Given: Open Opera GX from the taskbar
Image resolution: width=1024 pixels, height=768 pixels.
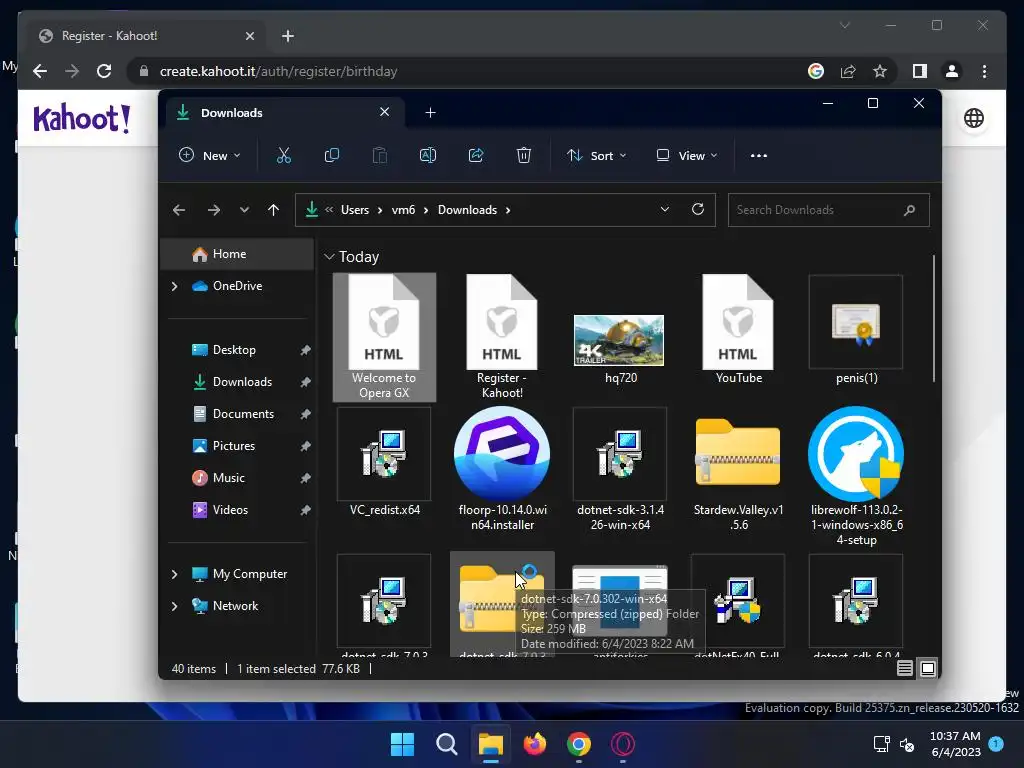Looking at the screenshot, I should [622, 744].
